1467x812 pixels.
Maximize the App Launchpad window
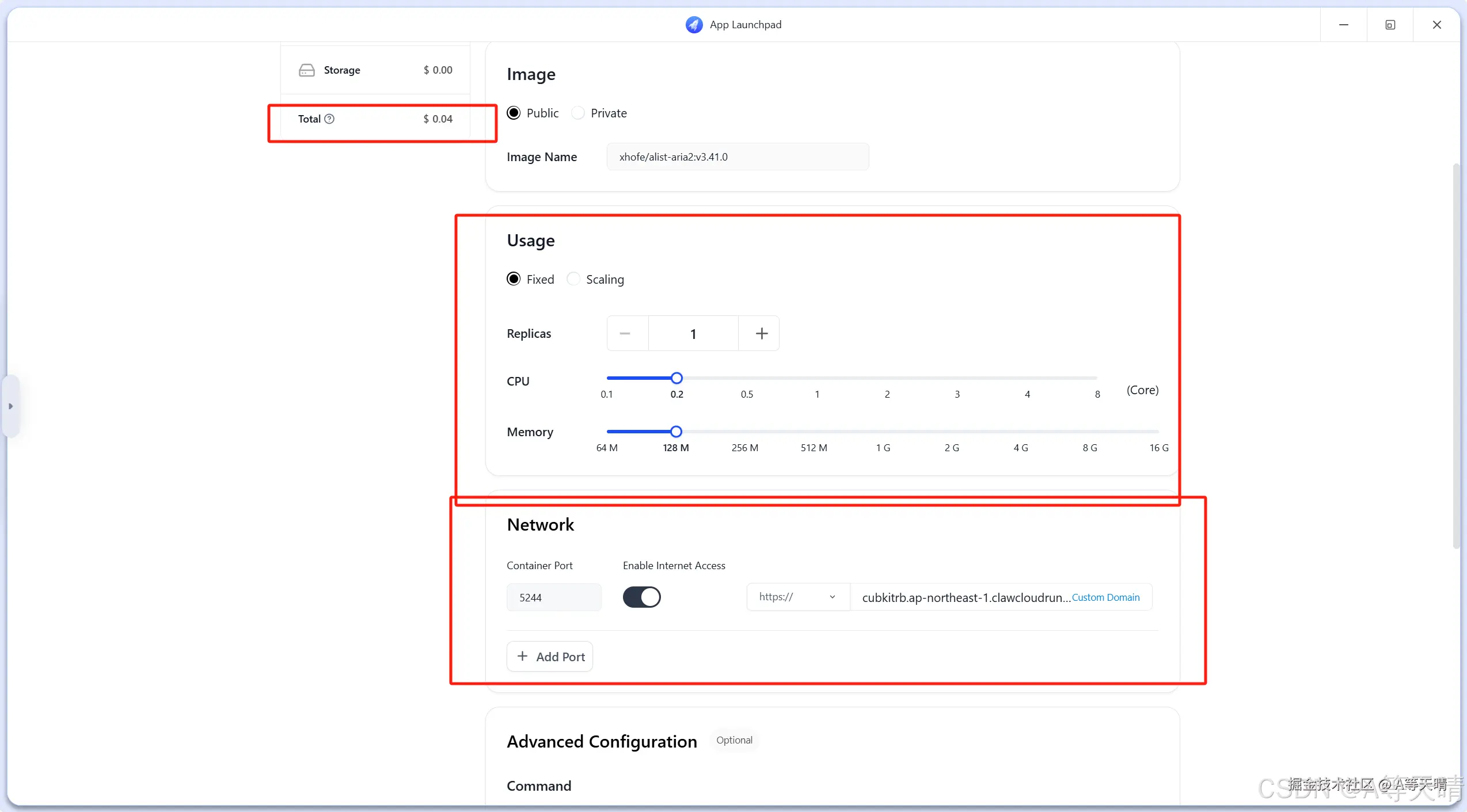(1390, 25)
